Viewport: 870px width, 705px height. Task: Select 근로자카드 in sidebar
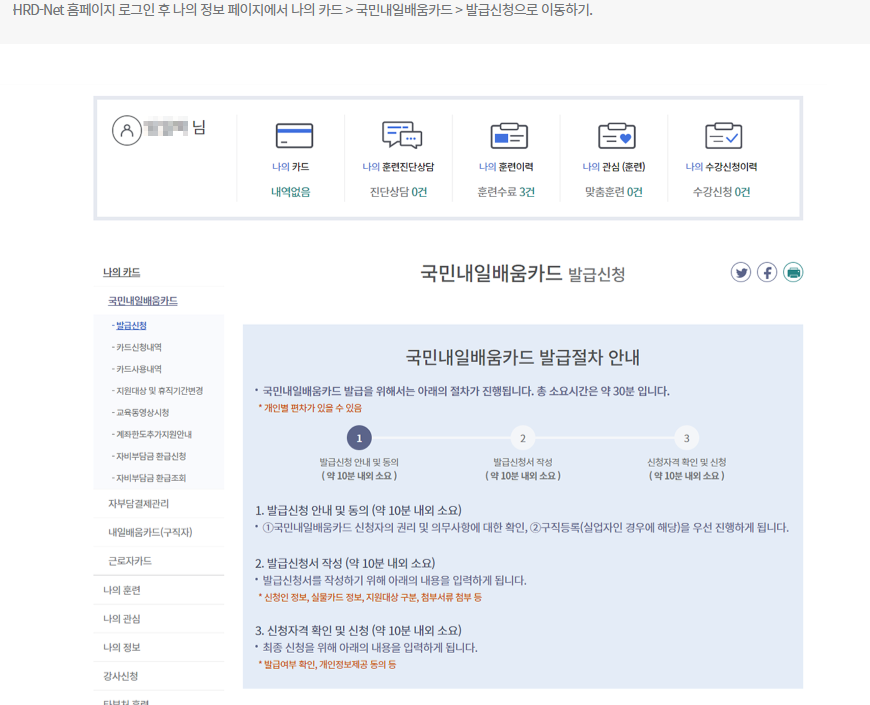130,561
